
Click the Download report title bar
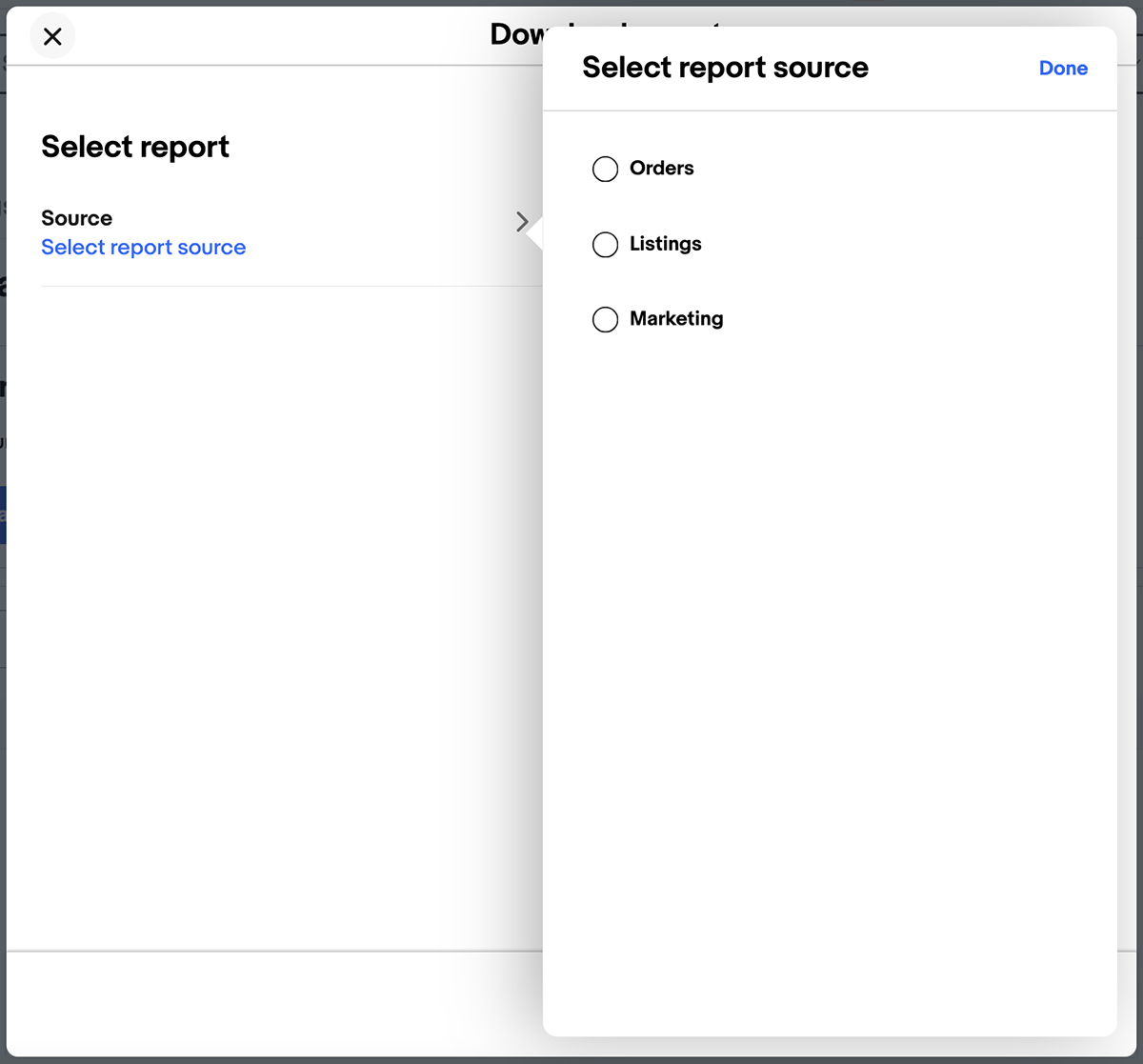click(519, 33)
